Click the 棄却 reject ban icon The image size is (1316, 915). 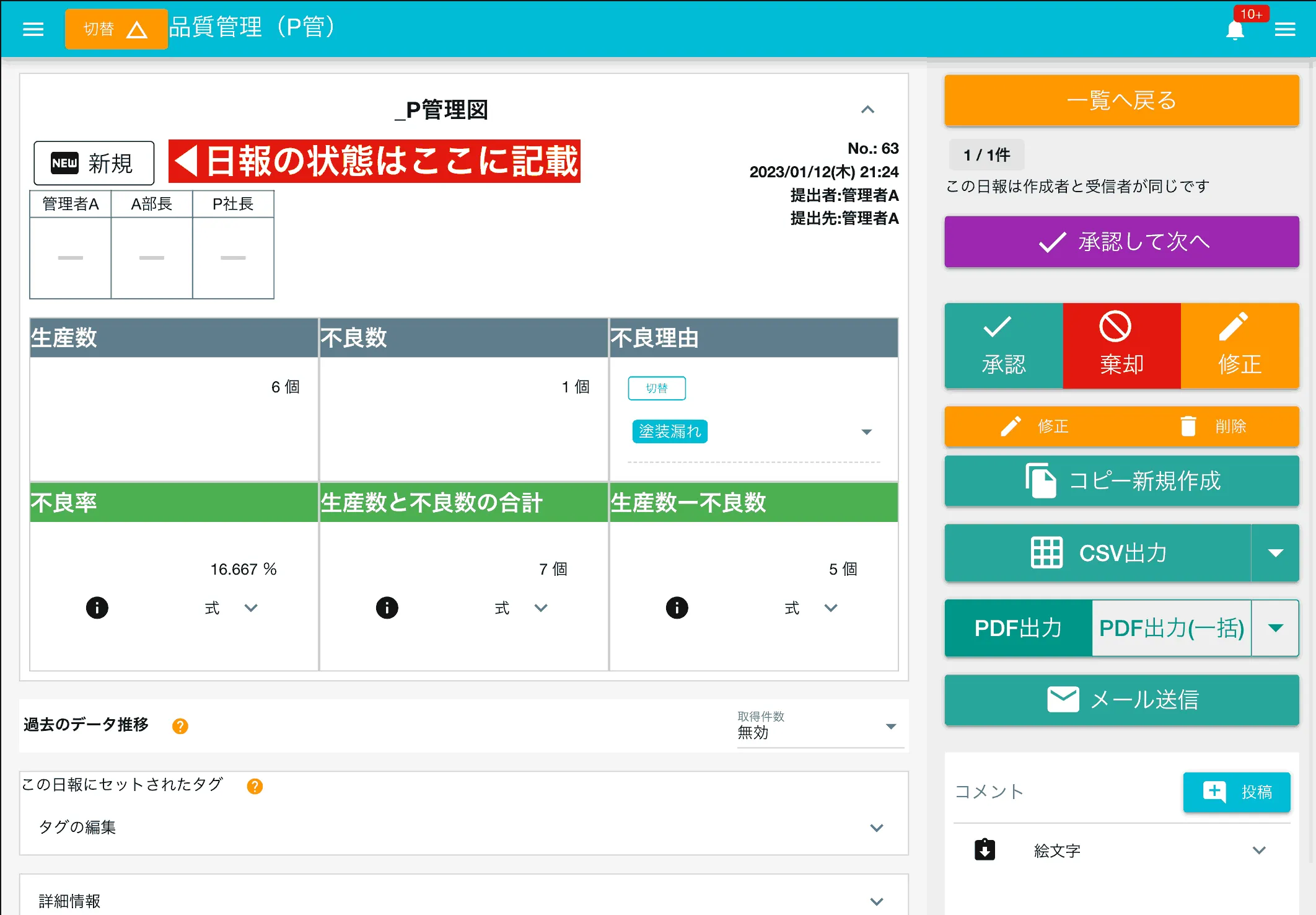click(x=1115, y=327)
